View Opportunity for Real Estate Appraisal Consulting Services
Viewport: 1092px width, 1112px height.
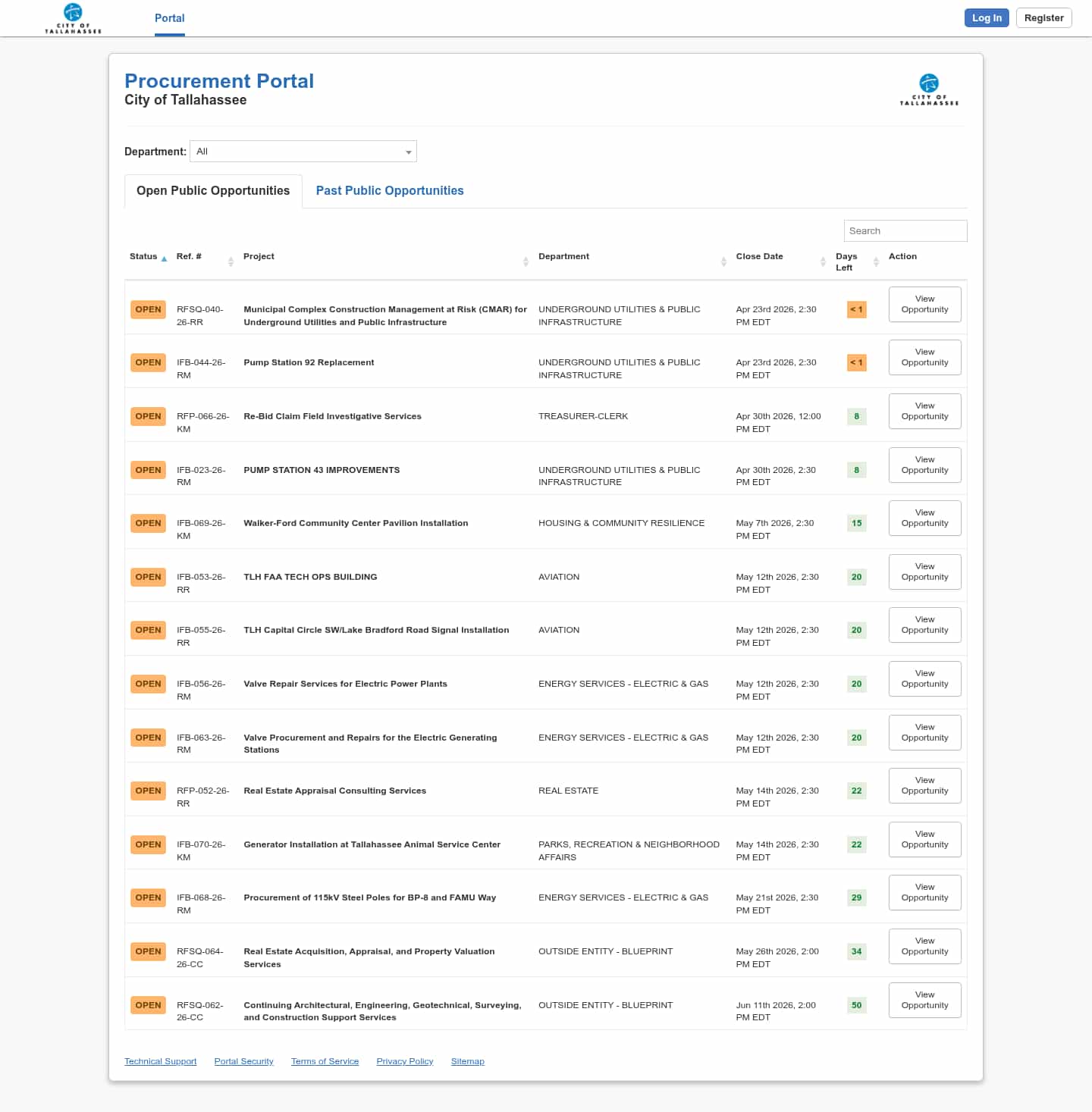coord(924,786)
